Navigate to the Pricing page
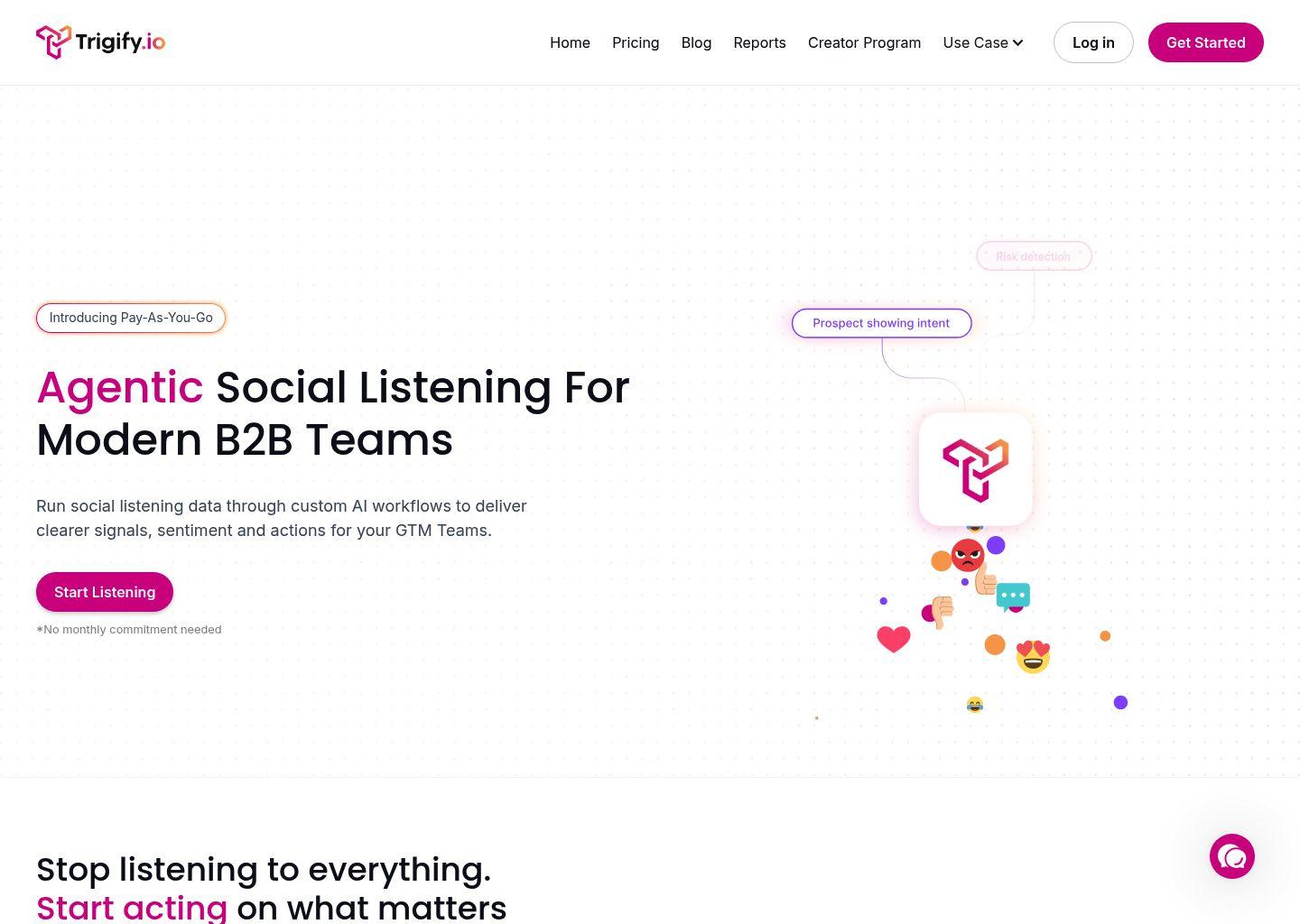The height and width of the screenshot is (924, 1300). point(636,42)
